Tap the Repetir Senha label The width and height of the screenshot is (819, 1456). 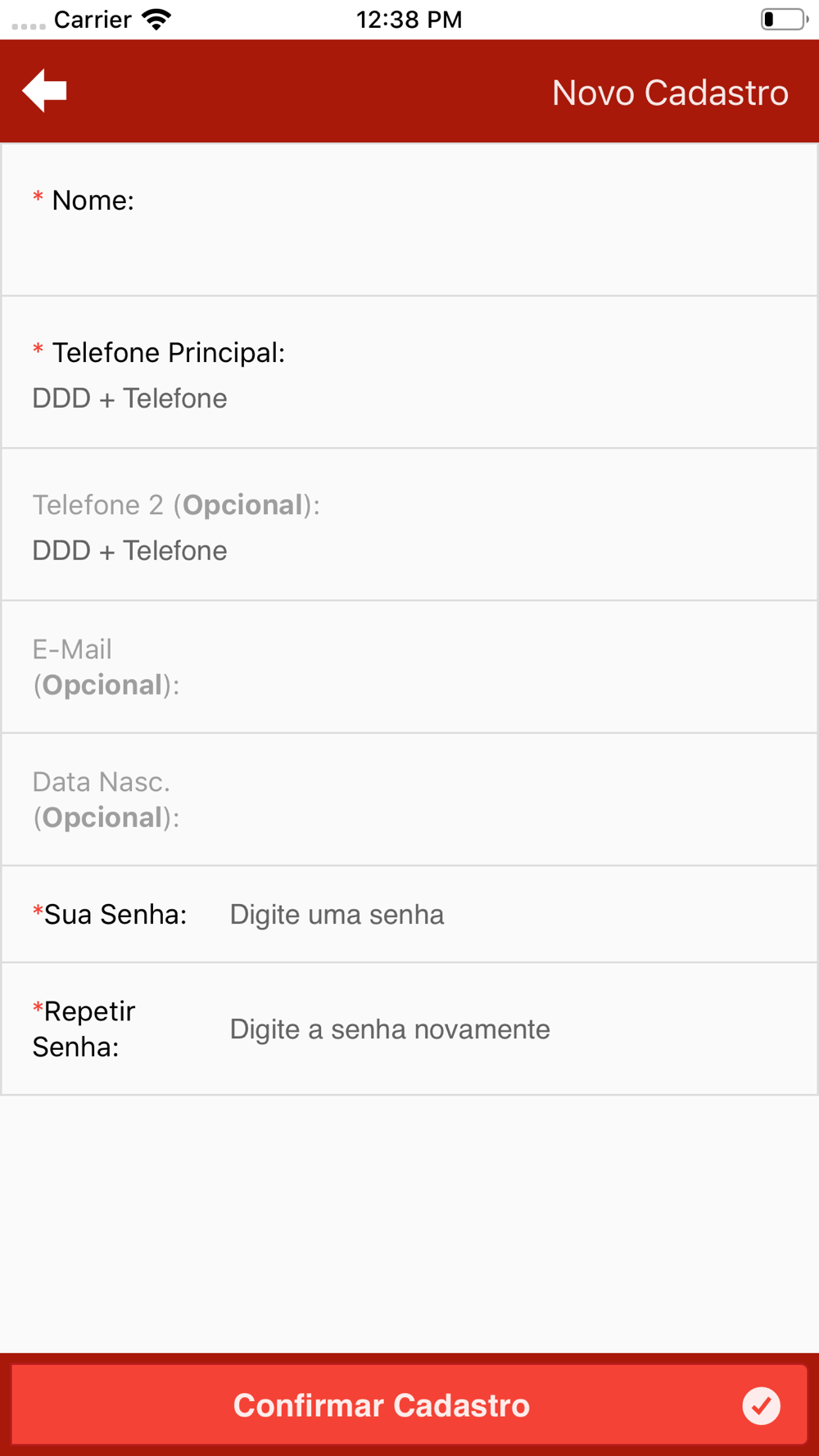pos(84,1029)
